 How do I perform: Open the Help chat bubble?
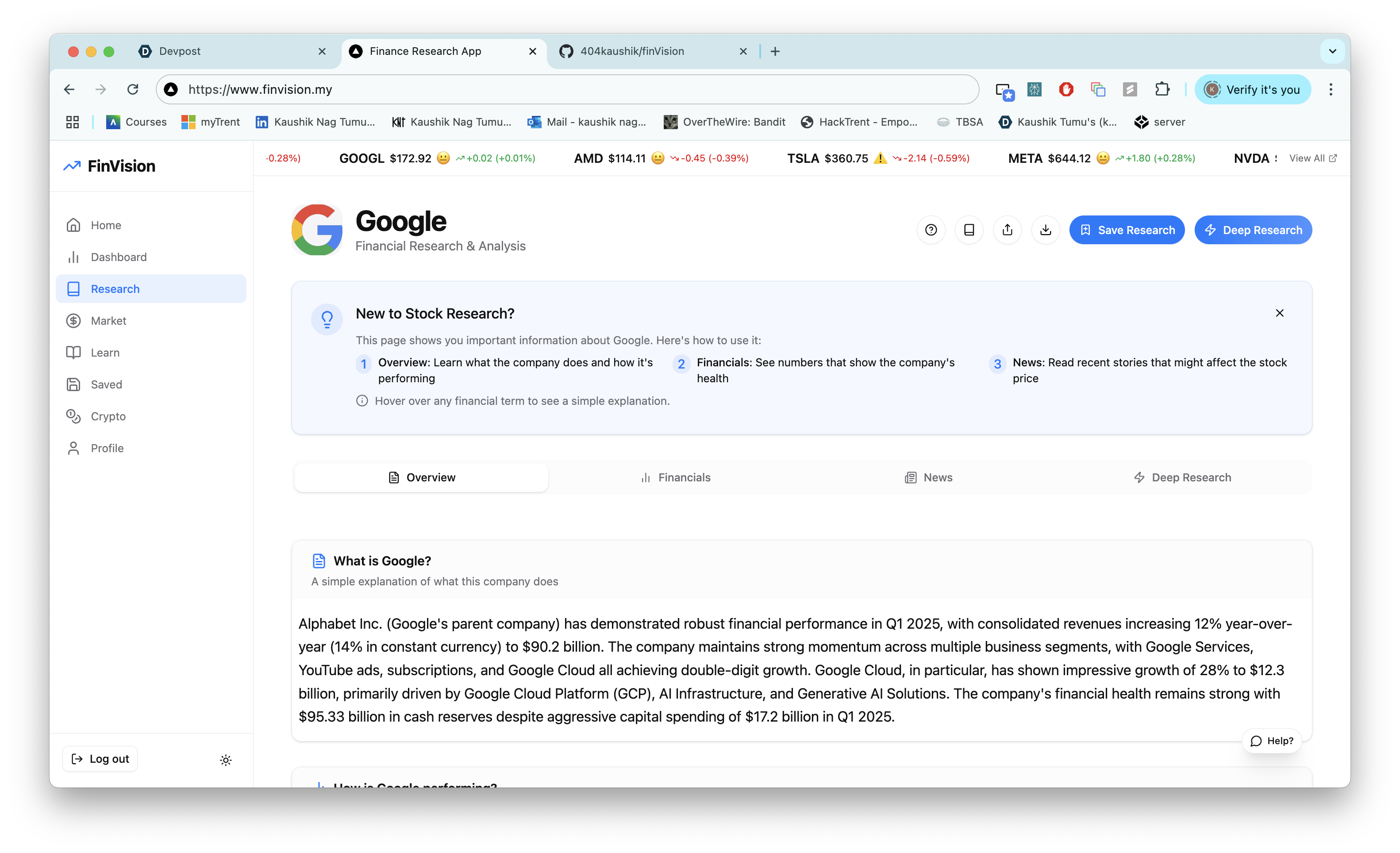[x=1272, y=741]
